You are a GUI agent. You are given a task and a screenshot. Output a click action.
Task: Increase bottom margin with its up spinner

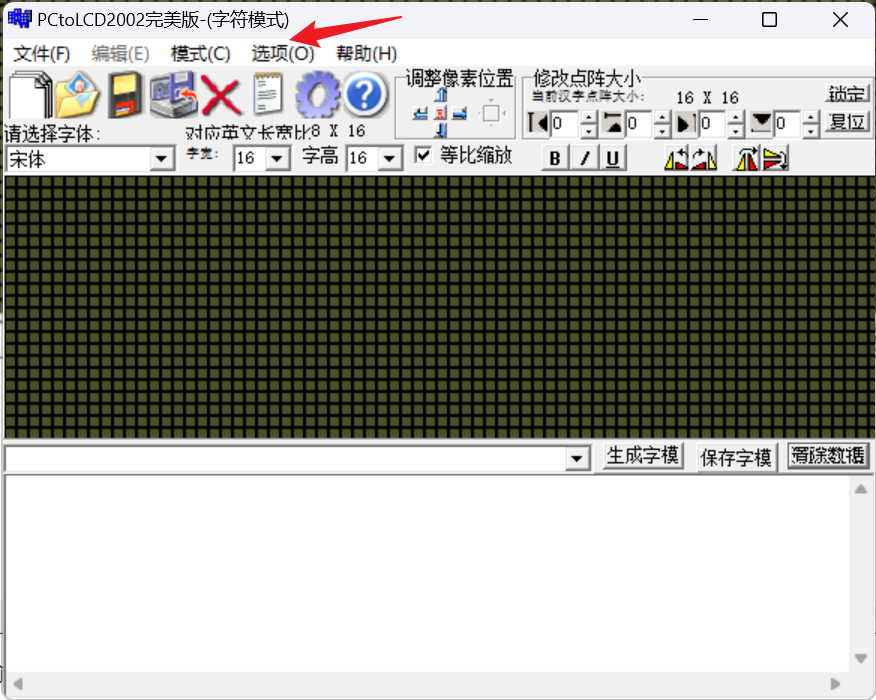(811, 117)
